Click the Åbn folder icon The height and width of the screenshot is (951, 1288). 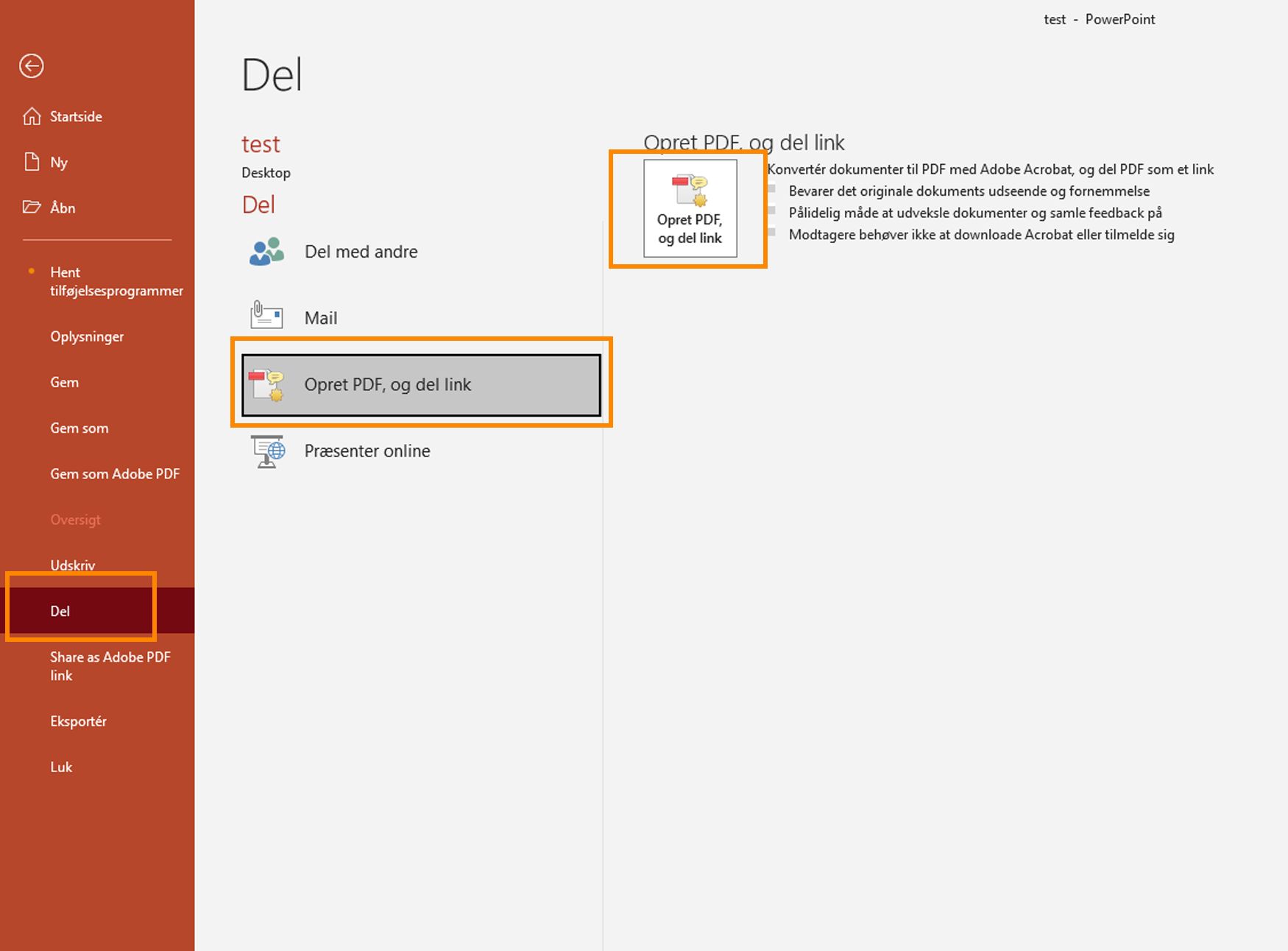32,208
